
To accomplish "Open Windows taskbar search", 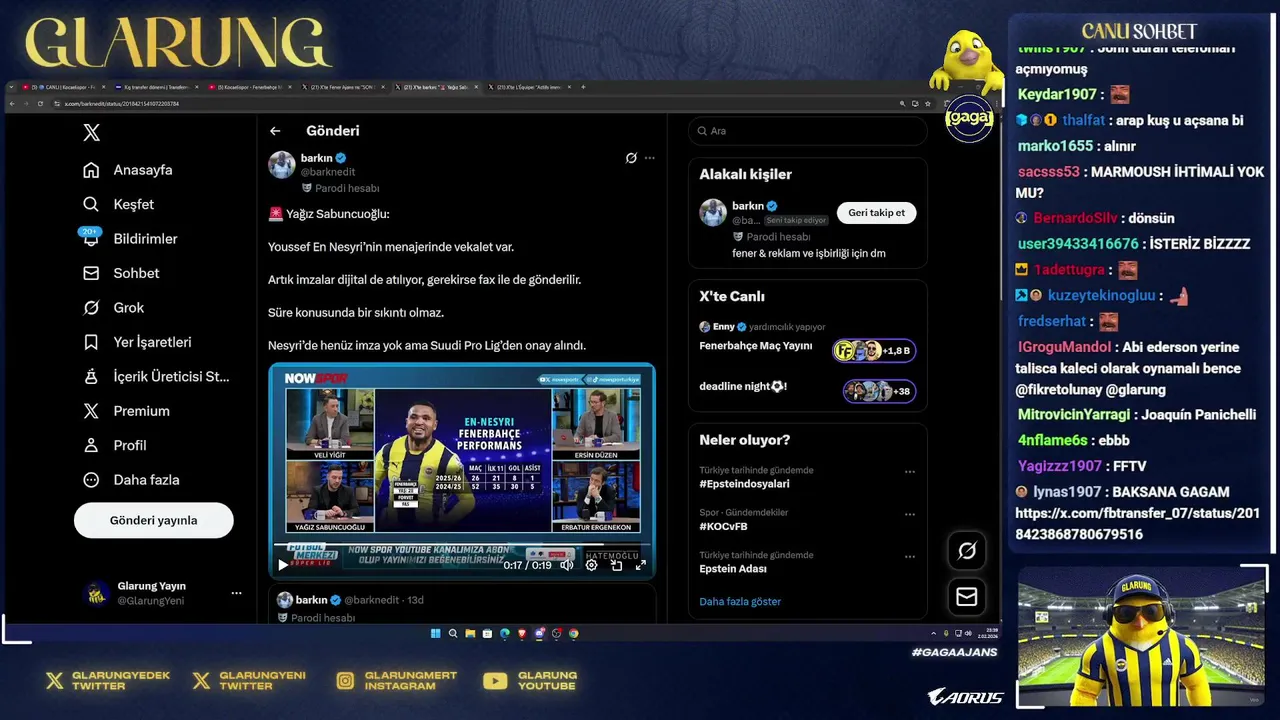I will click(453, 633).
